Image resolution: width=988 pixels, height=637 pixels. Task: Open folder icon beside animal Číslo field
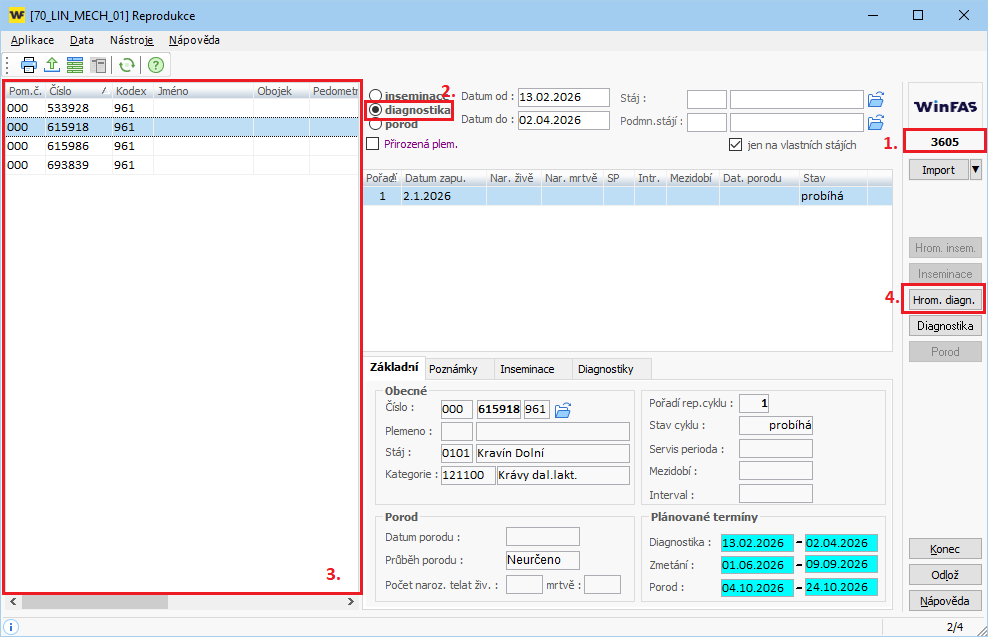coord(563,409)
